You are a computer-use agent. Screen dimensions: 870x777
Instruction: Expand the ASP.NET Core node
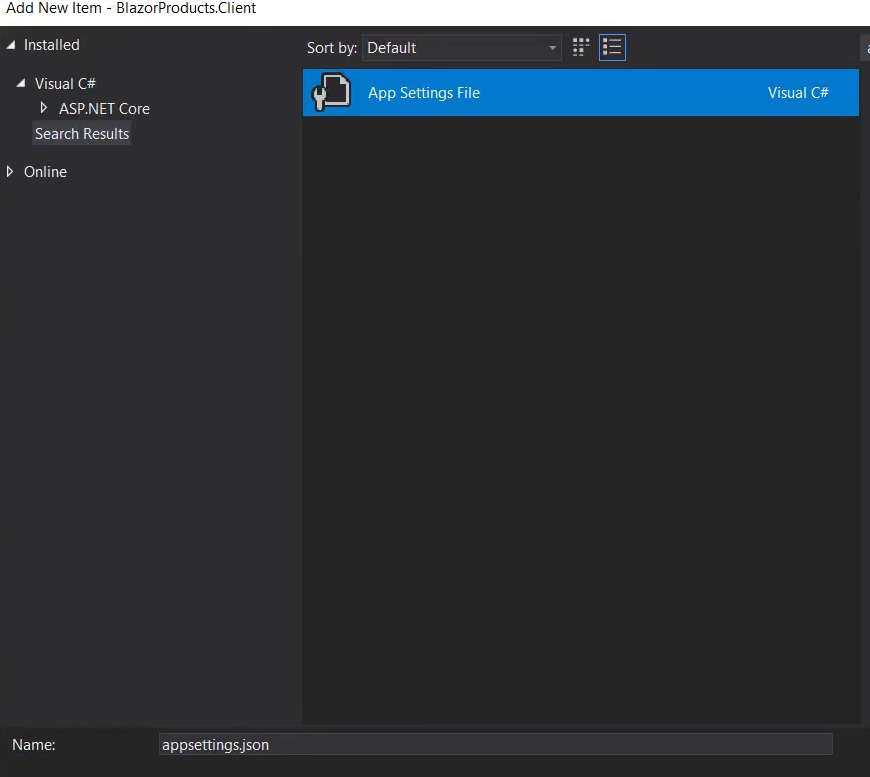tap(44, 108)
